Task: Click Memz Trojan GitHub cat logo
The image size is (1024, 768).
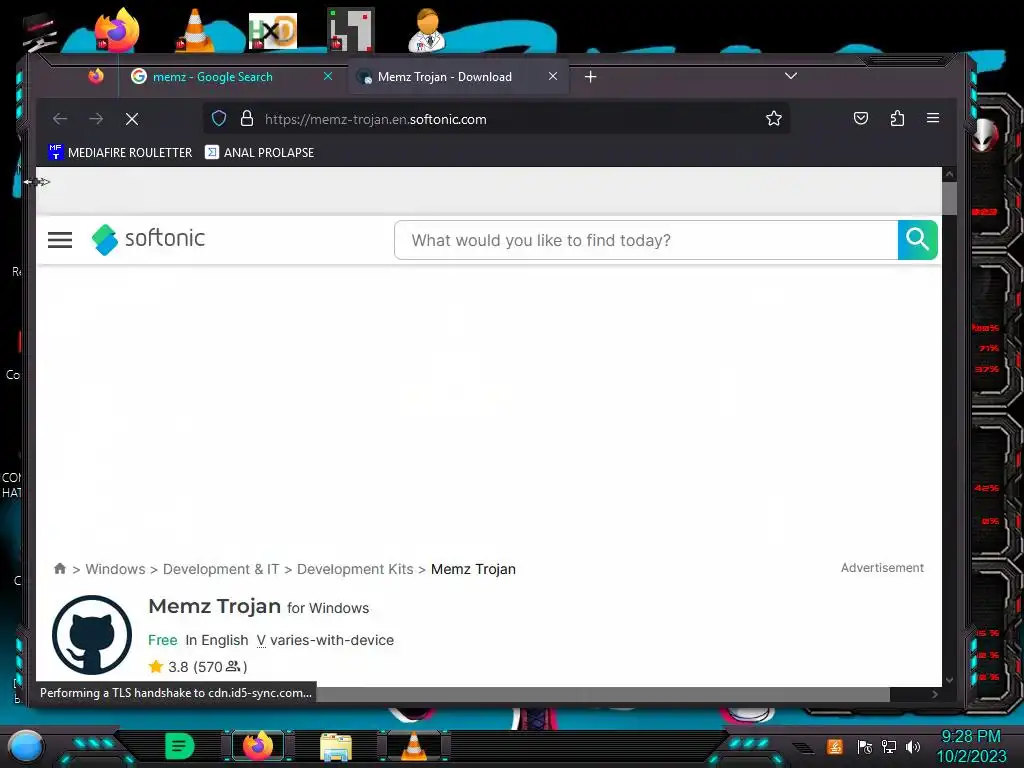Action: point(92,634)
